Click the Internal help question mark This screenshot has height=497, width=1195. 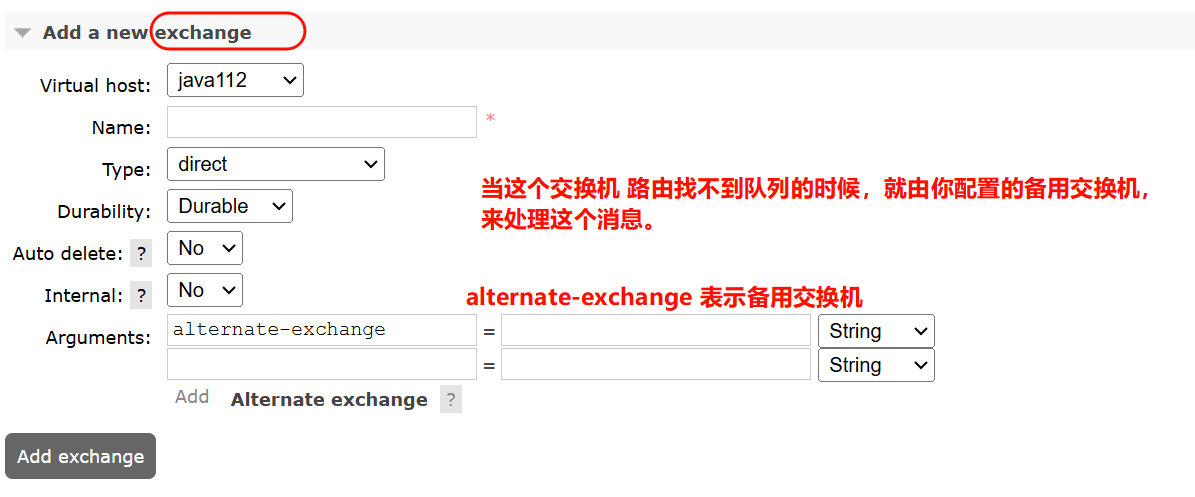[x=141, y=296]
